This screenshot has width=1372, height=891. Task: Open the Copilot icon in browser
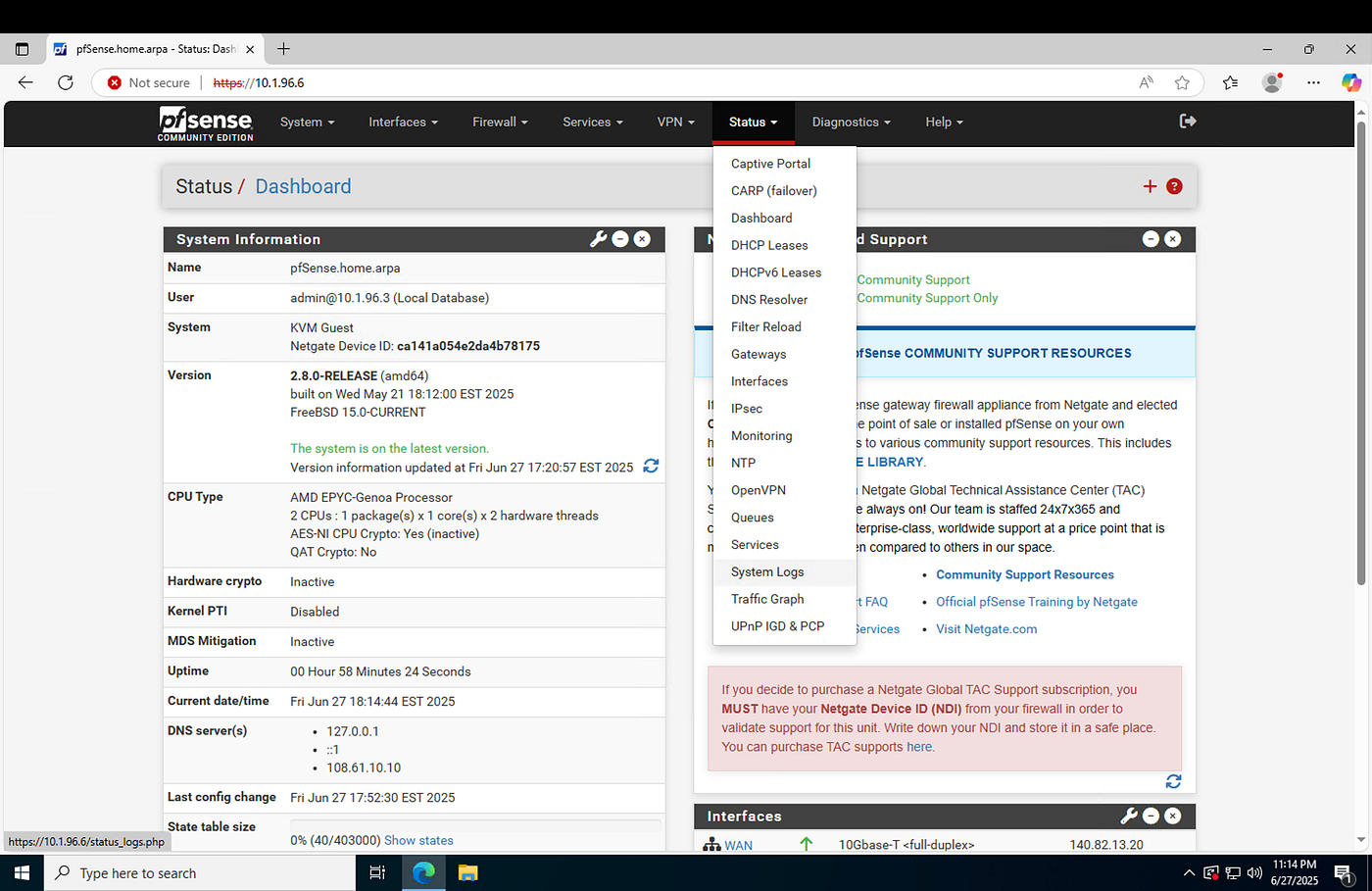tap(1351, 82)
